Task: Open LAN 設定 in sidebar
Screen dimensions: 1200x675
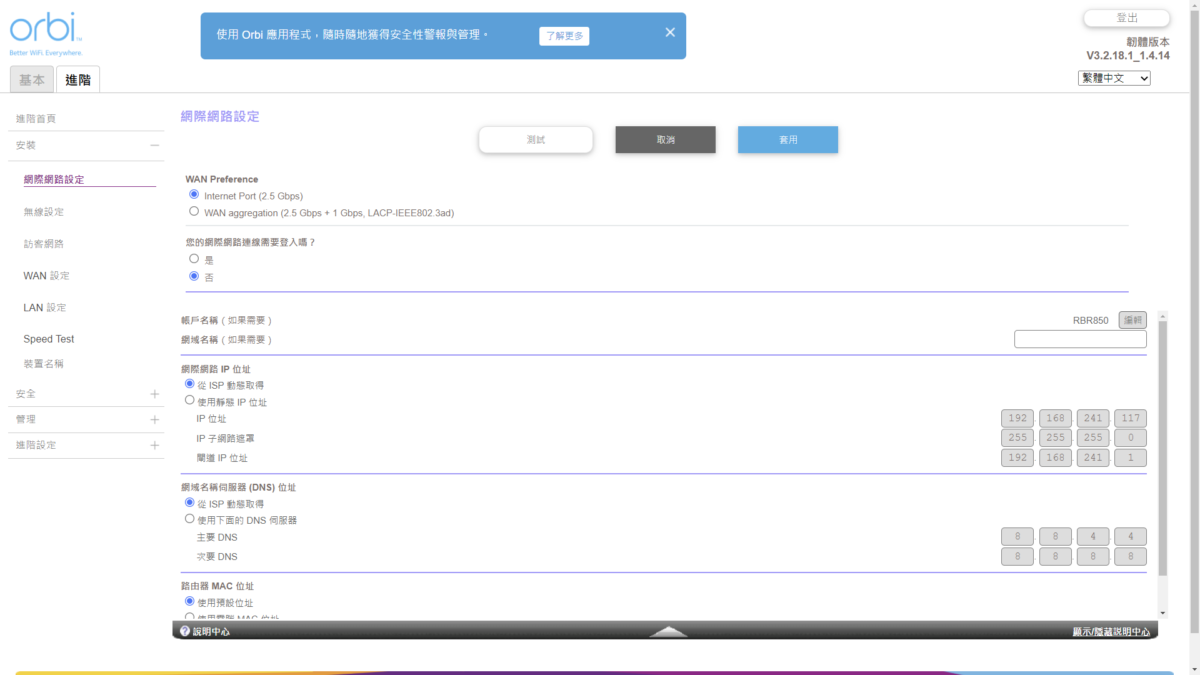Action: tap(45, 308)
